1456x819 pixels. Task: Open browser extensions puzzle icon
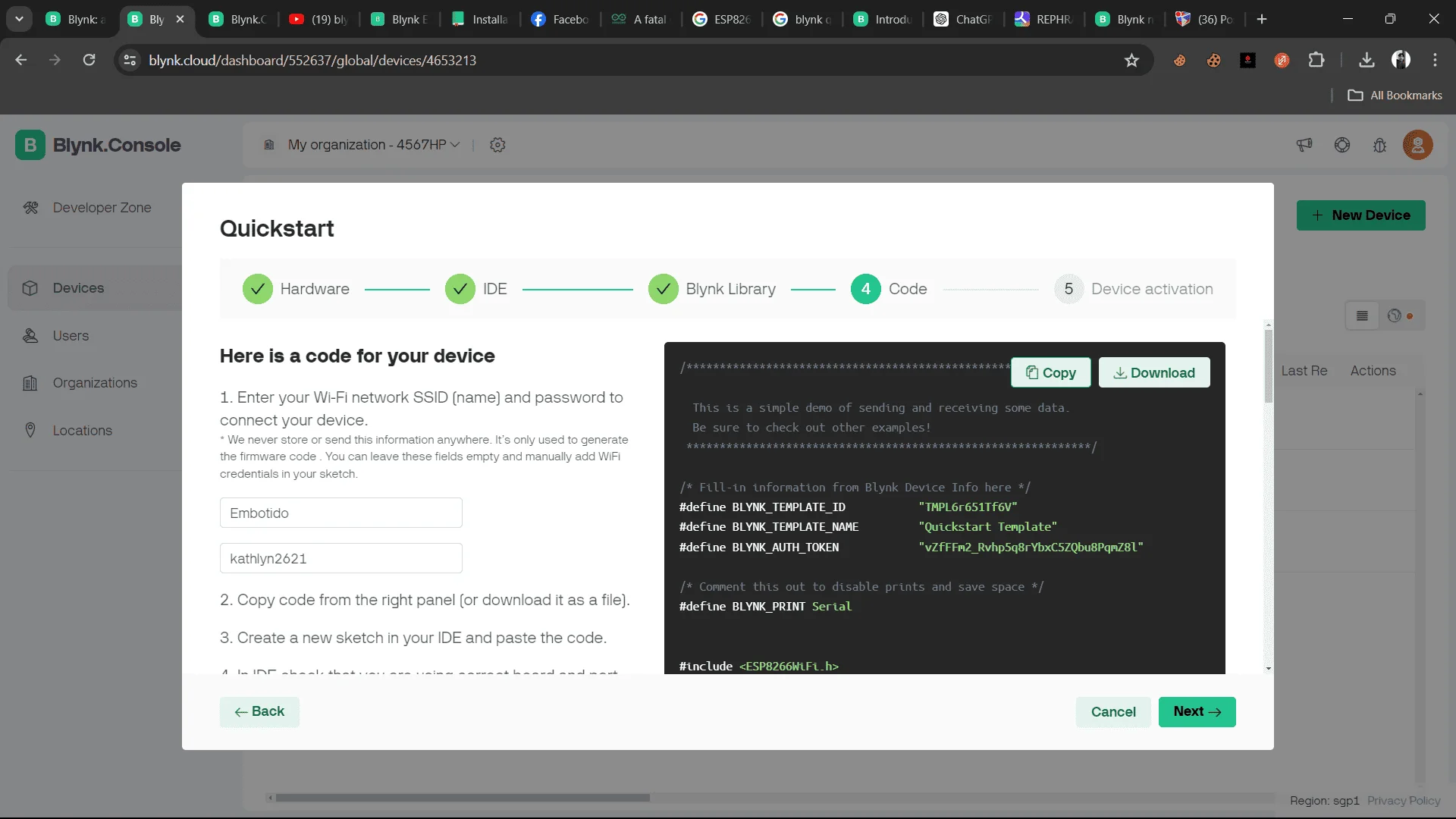pyautogui.click(x=1316, y=60)
